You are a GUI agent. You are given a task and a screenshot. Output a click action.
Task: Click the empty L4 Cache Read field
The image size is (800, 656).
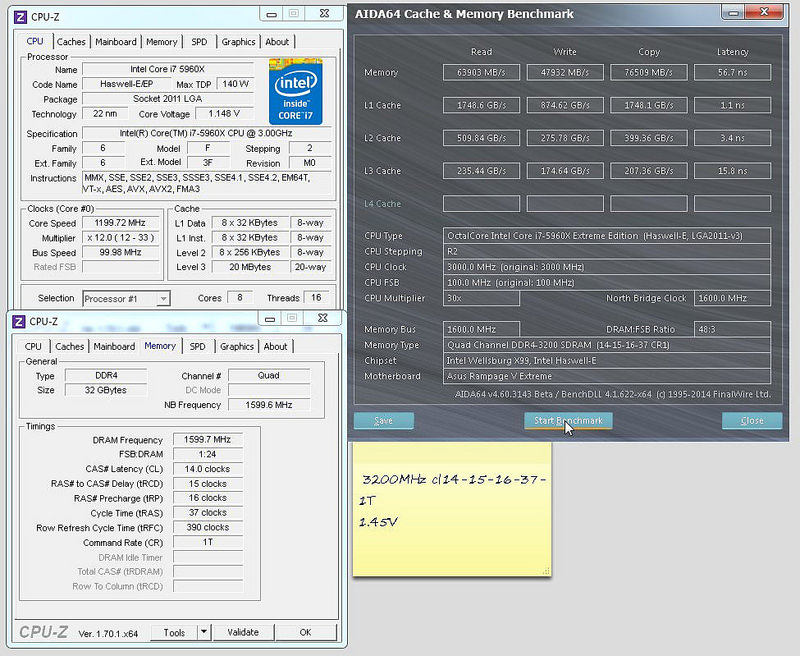tap(481, 204)
